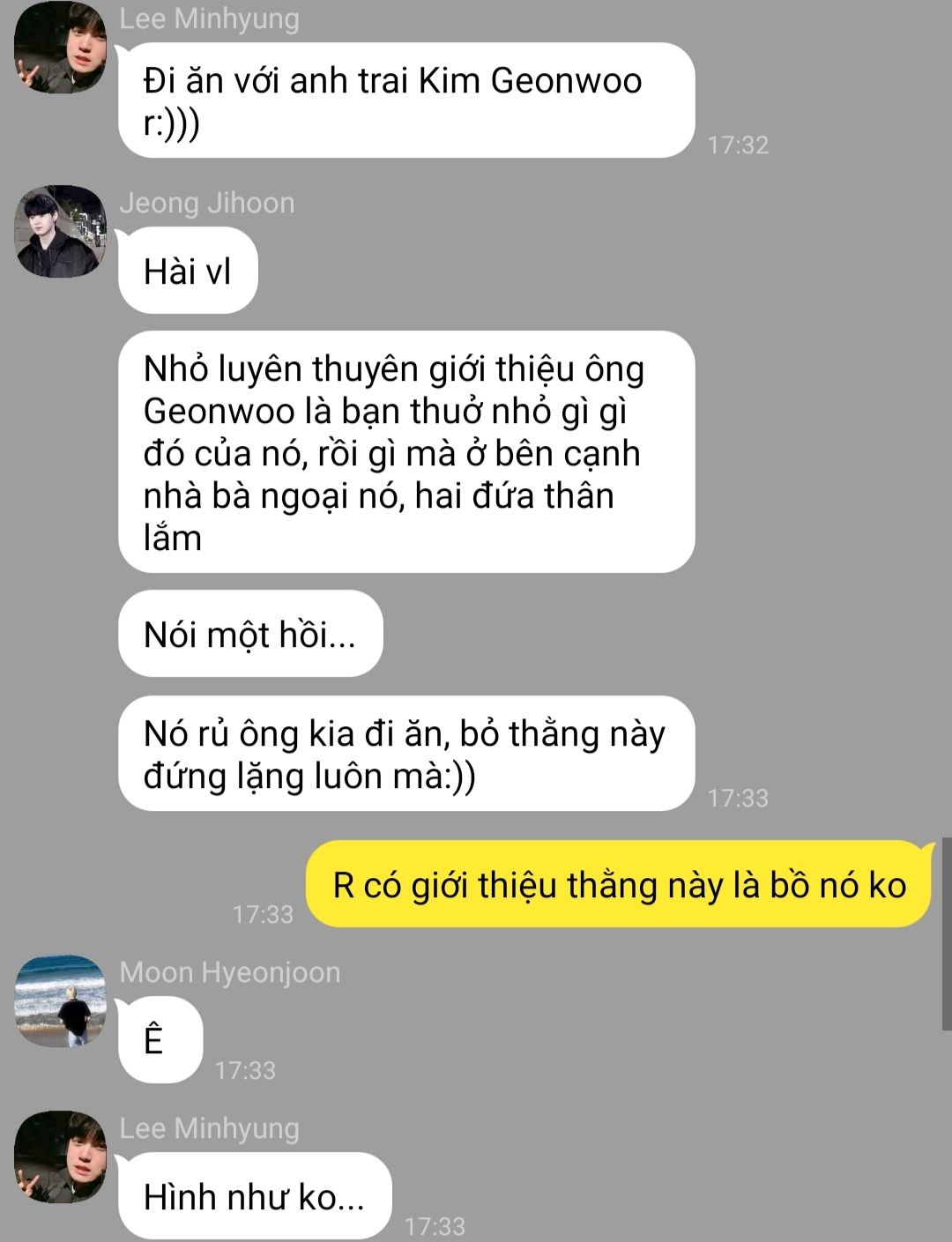Click the Jeong Jihoon sender name

click(207, 203)
